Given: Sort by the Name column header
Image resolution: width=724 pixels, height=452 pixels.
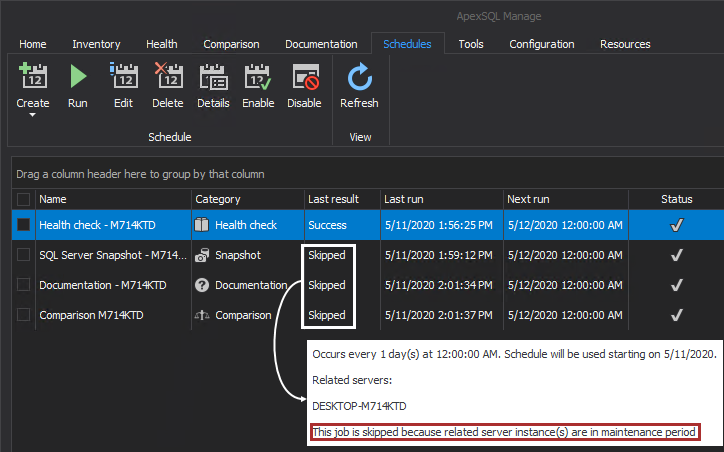Looking at the screenshot, I should (114, 199).
